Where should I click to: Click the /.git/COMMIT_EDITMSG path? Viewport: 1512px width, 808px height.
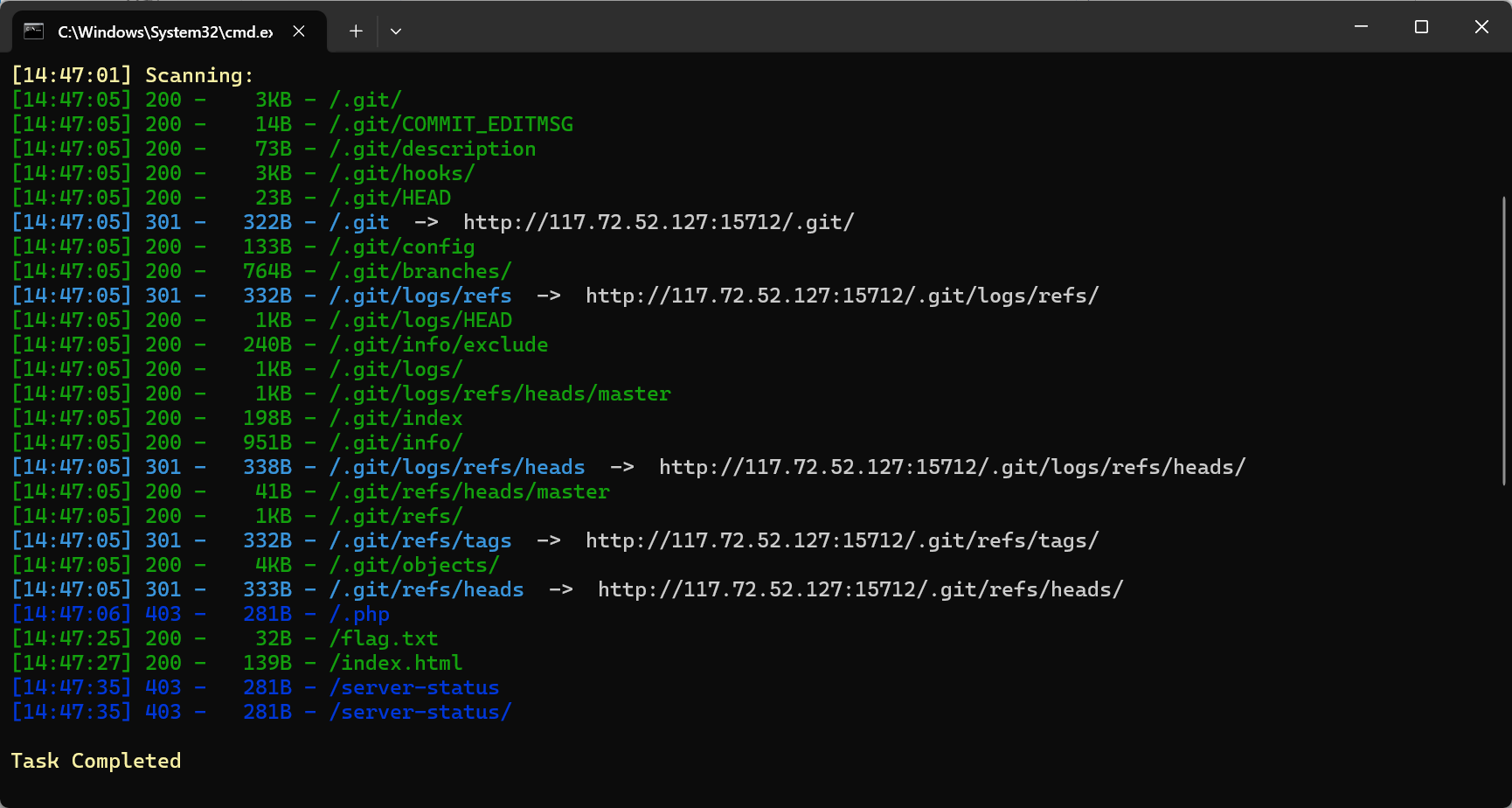point(451,124)
